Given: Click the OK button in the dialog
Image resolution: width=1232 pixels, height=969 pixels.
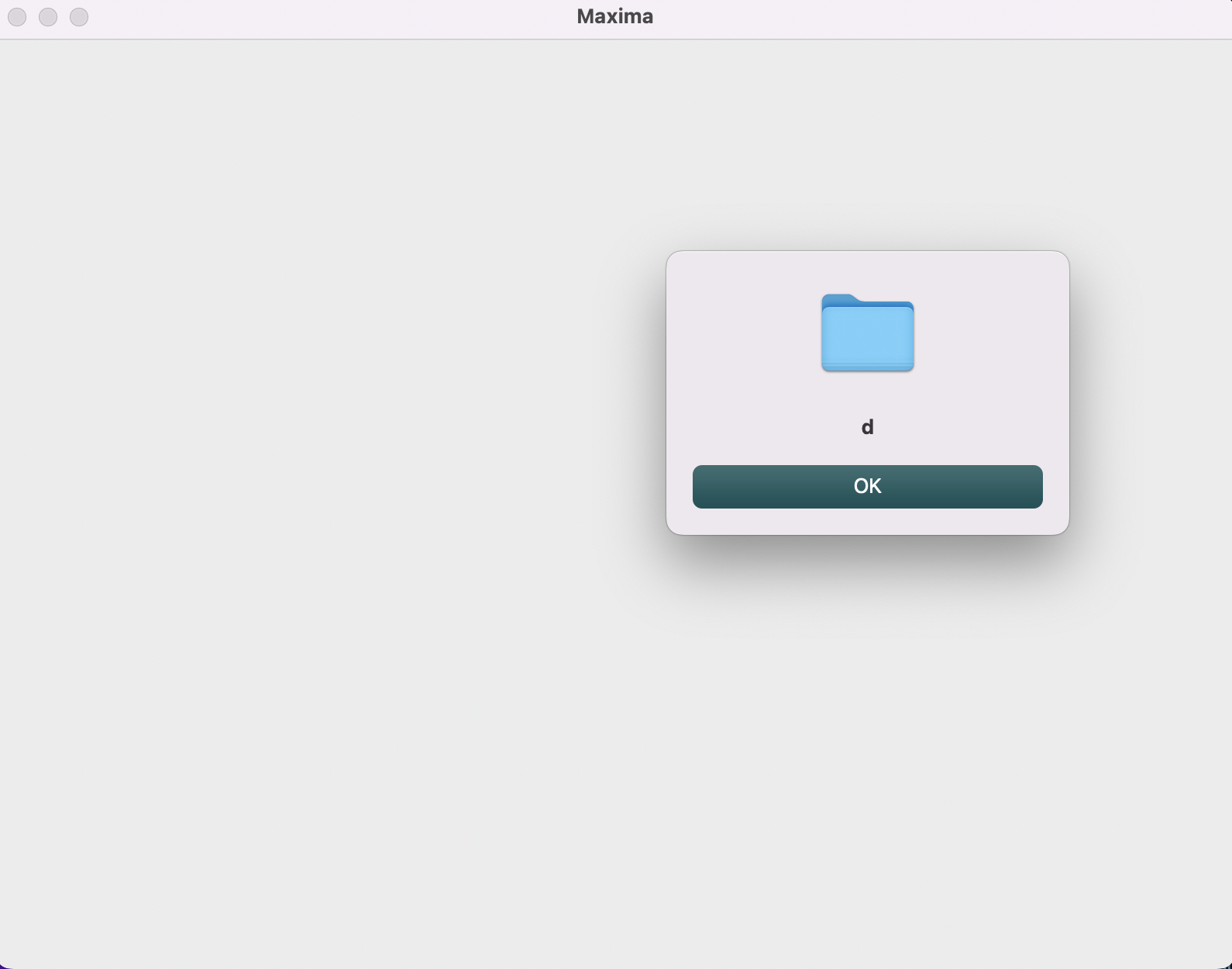Looking at the screenshot, I should [867, 487].
